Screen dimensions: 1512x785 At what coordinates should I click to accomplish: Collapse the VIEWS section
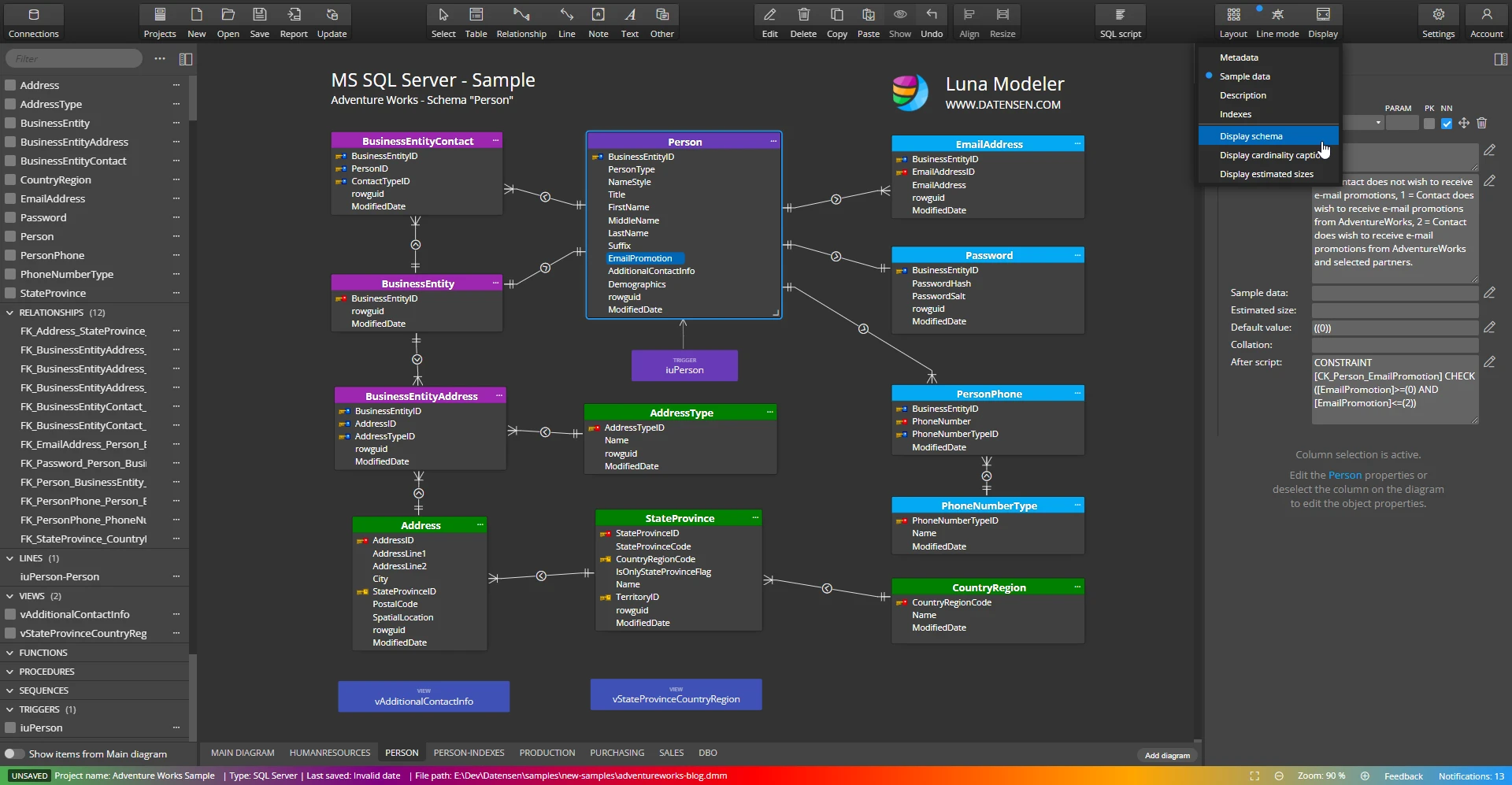pos(10,596)
